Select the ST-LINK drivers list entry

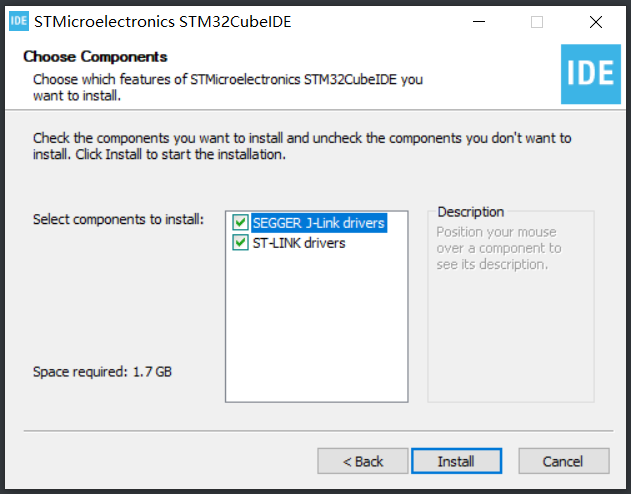click(x=299, y=243)
